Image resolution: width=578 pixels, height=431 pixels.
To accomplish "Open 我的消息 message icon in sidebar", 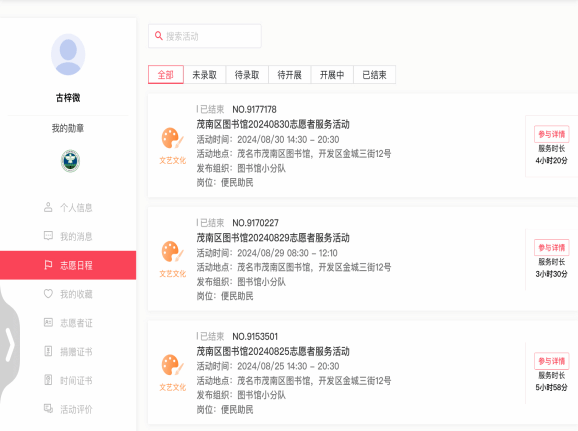I will [48, 236].
